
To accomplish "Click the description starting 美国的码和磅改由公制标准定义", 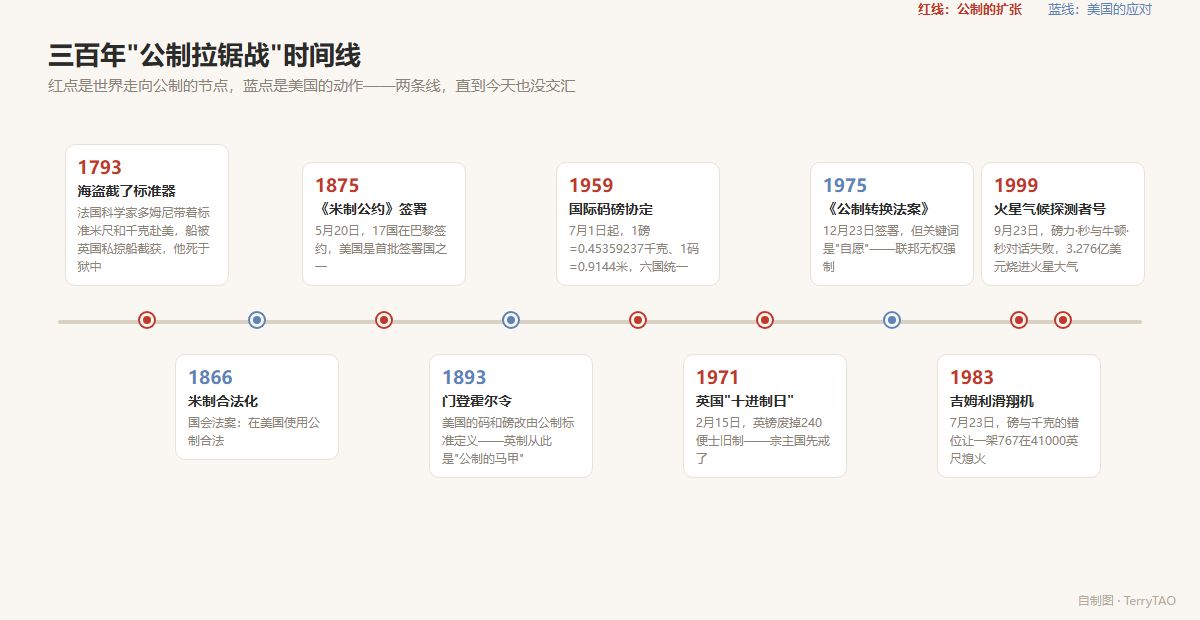I will (508, 440).
